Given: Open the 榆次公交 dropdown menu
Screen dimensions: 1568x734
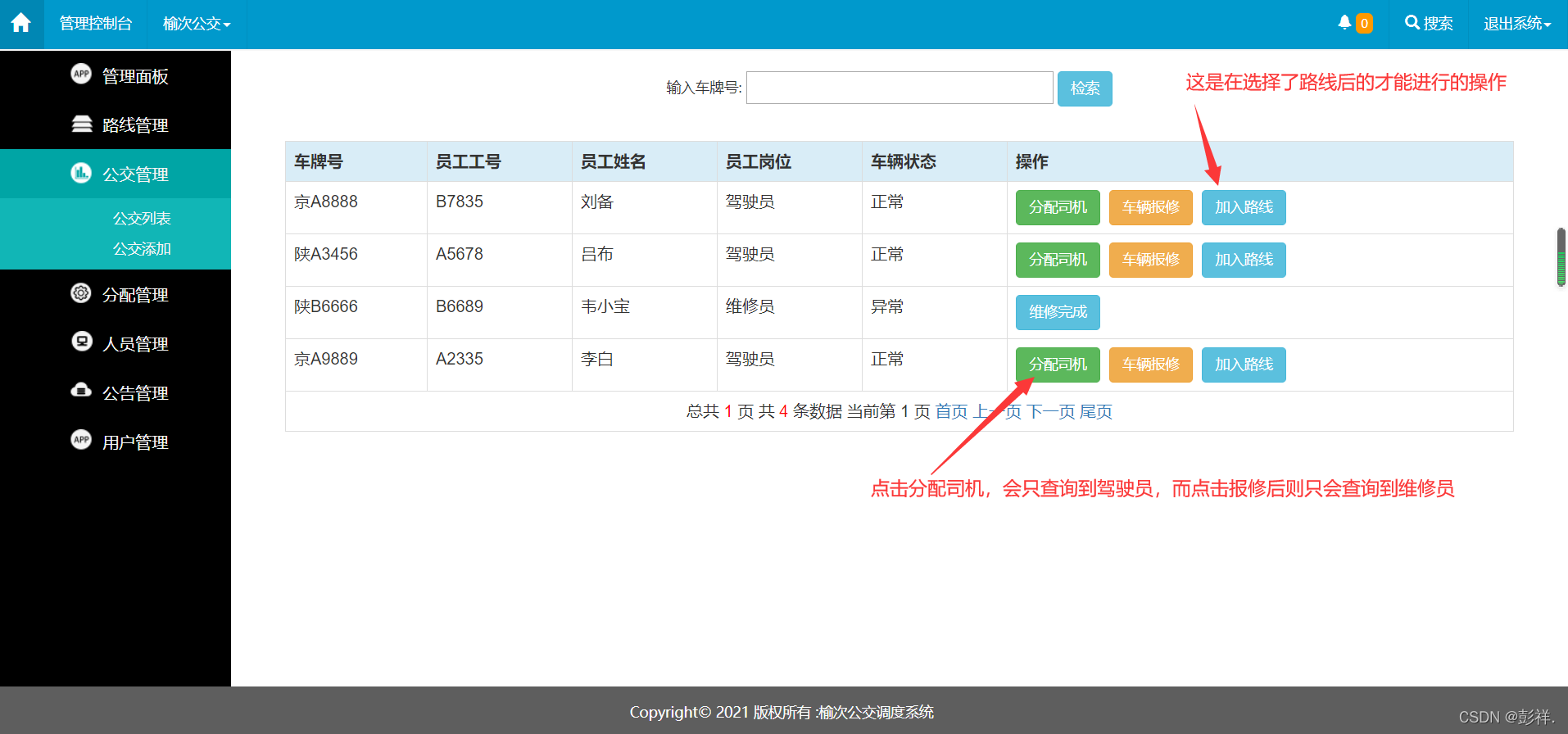Looking at the screenshot, I should point(197,24).
